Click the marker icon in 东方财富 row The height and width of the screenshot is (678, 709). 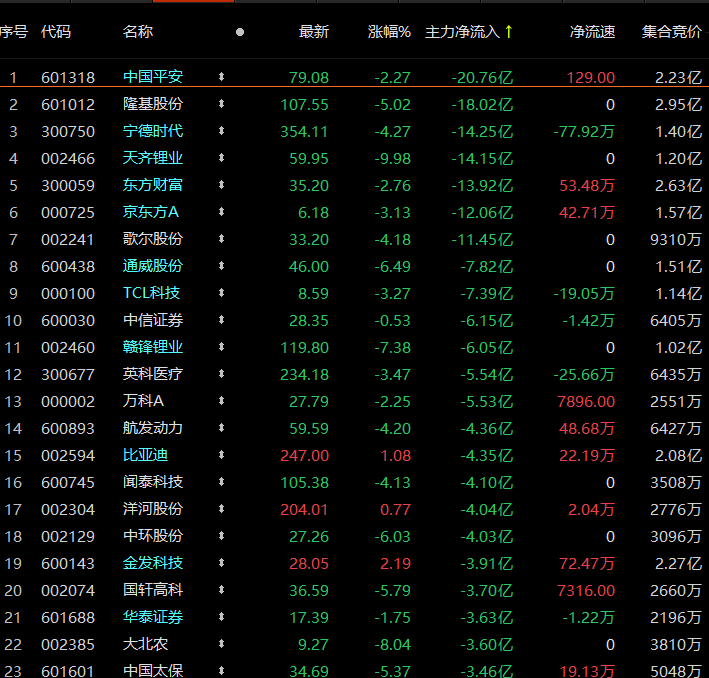pyautogui.click(x=221, y=185)
